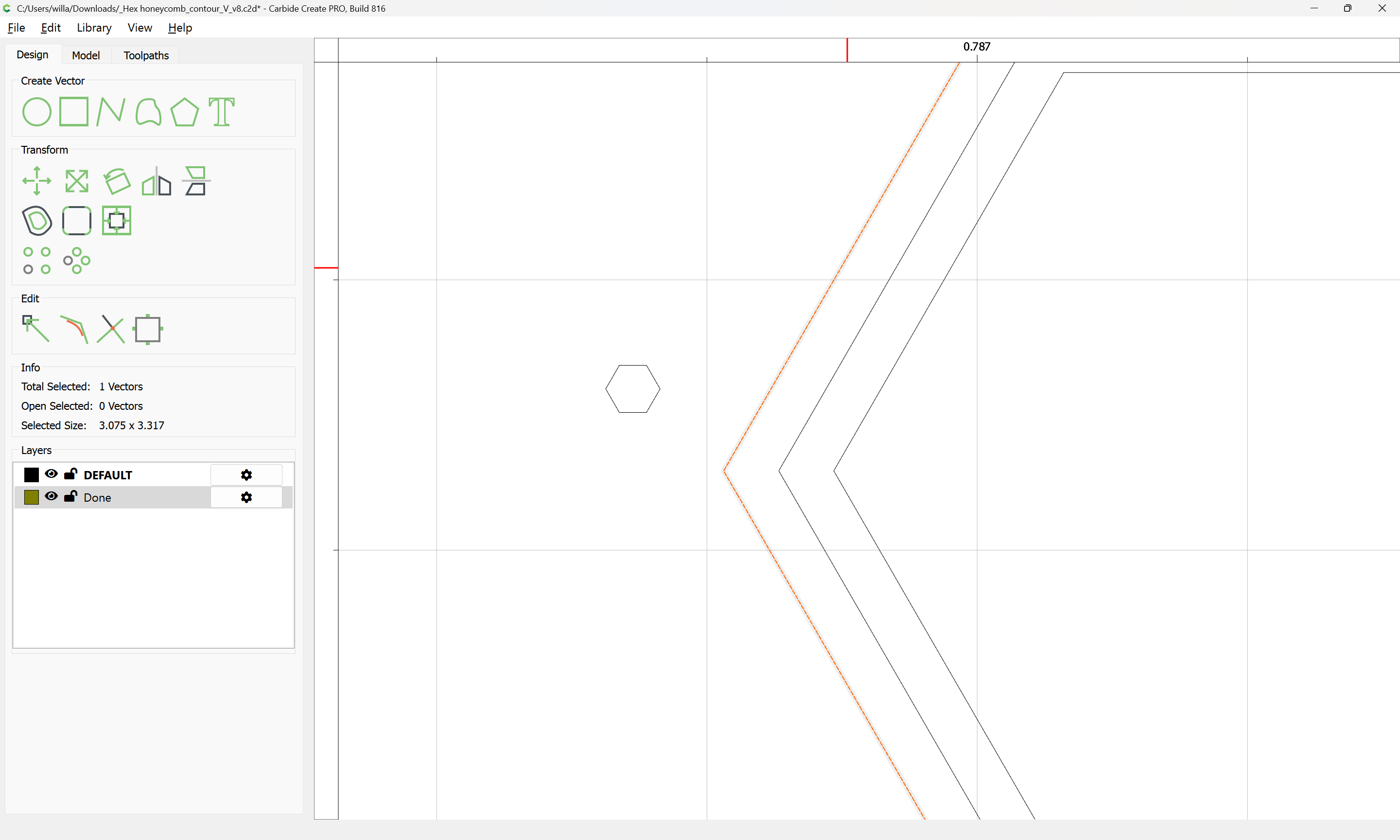Open the File menu
Screen dimensions: 1400x840
pyautogui.click(x=17, y=28)
